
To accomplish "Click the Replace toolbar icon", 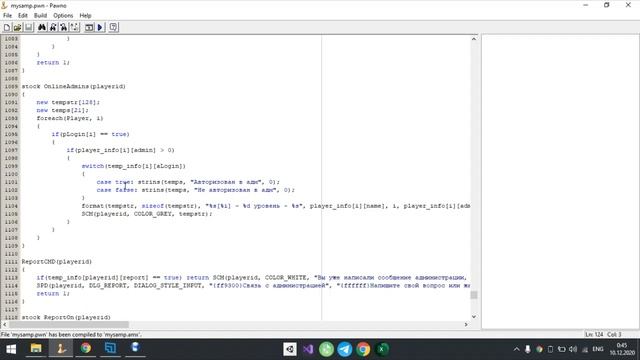I will [x=63, y=27].
